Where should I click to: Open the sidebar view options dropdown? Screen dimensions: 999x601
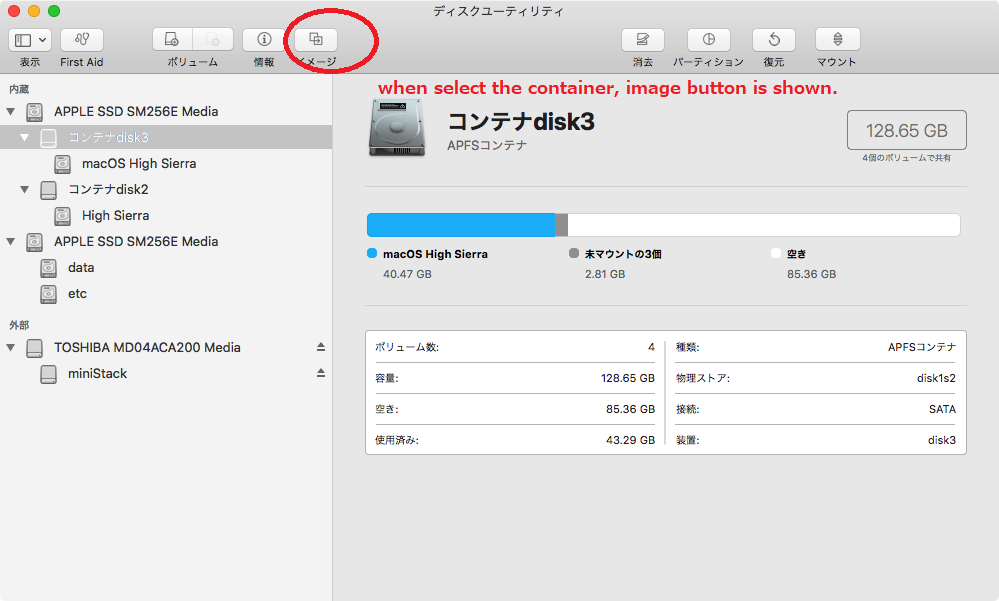[30, 40]
